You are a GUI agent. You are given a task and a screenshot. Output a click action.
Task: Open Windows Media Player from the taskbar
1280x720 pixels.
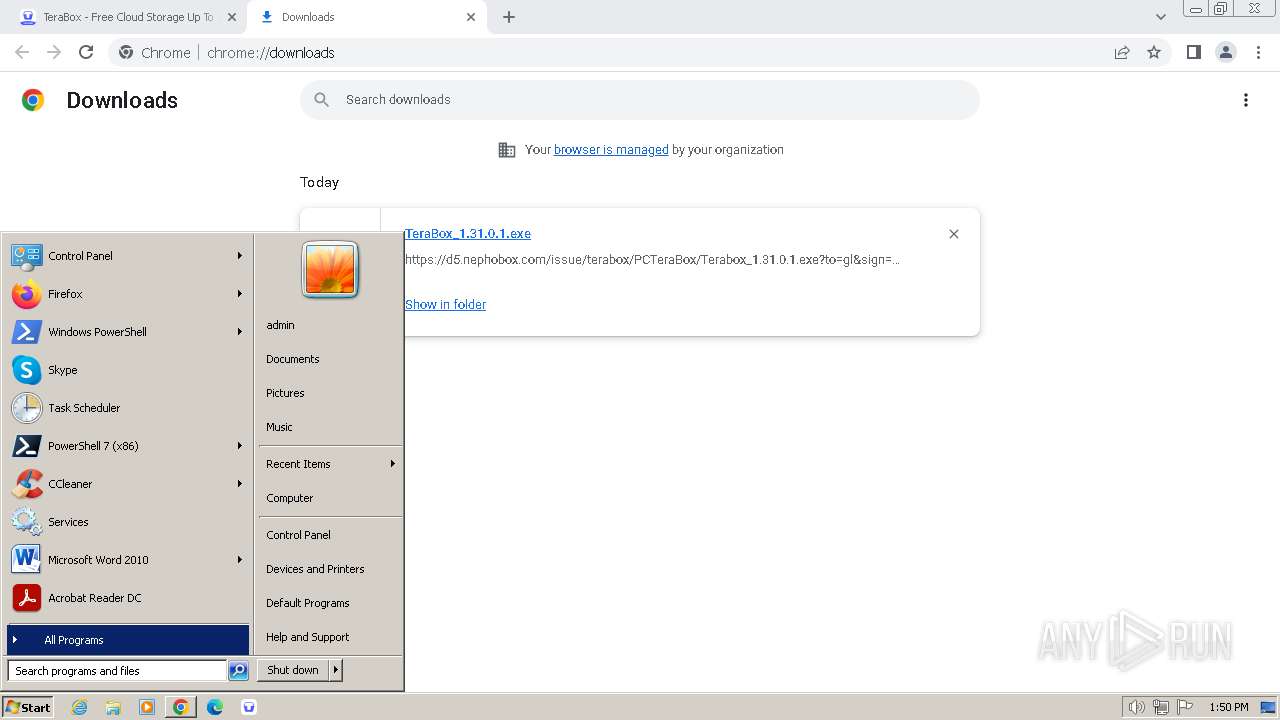click(x=147, y=707)
